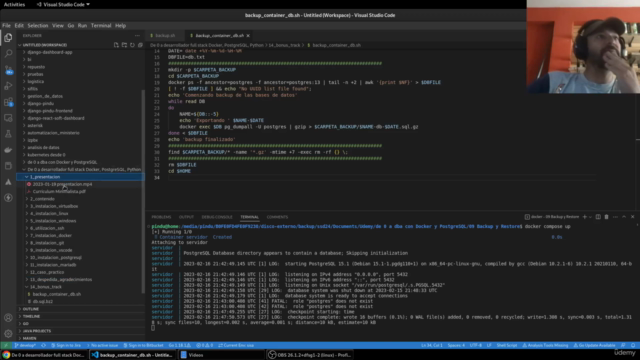640x360 pixels.
Task: Create a new file in explorer
Action: tap(116, 45)
